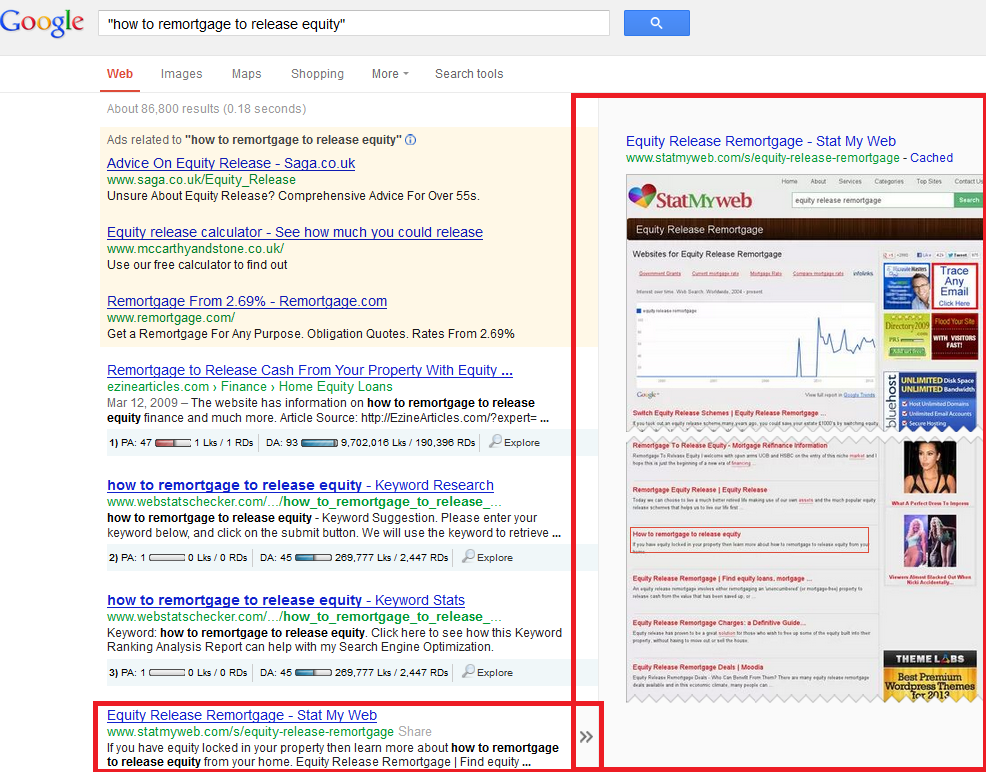Viewport: 986px width, 772px height.
Task: Click www.statmyweb.com URL in preview panel
Action: 763,158
